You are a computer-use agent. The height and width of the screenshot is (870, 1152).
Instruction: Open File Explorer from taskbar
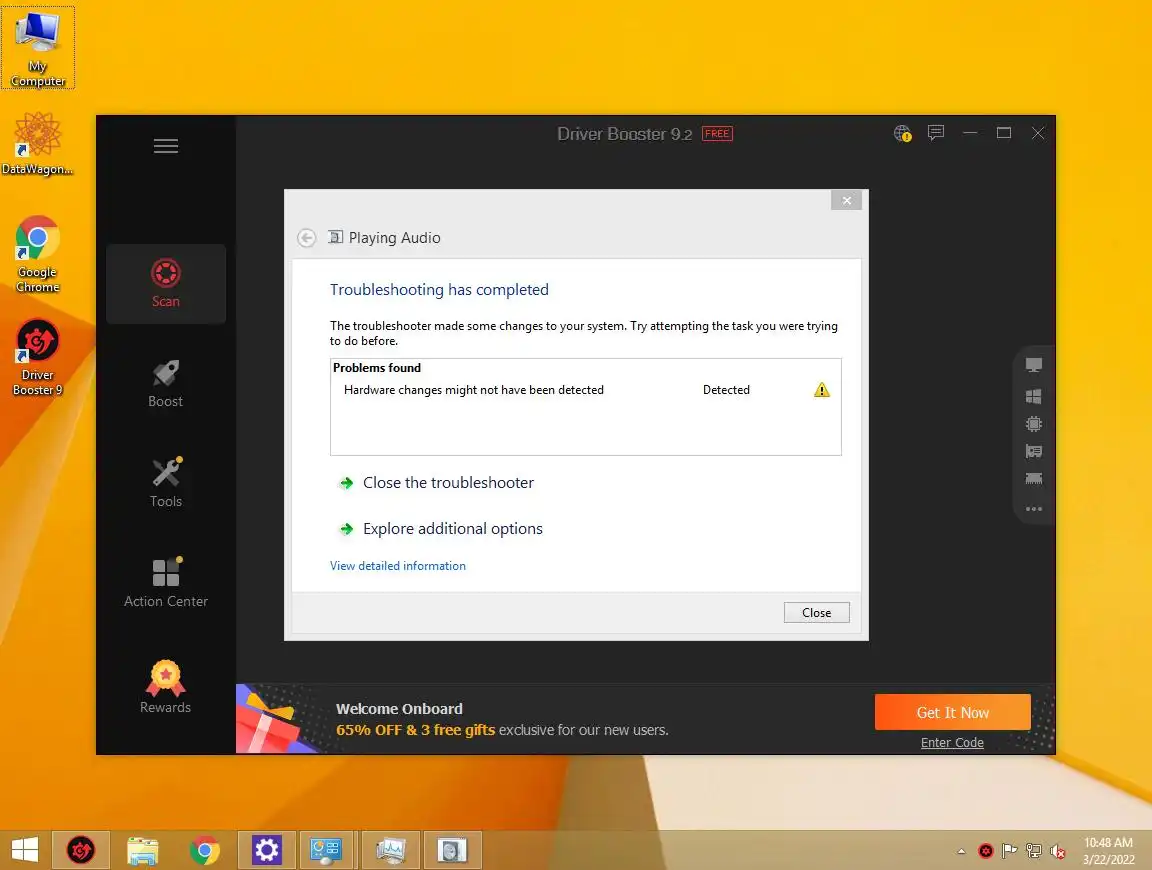click(x=143, y=850)
